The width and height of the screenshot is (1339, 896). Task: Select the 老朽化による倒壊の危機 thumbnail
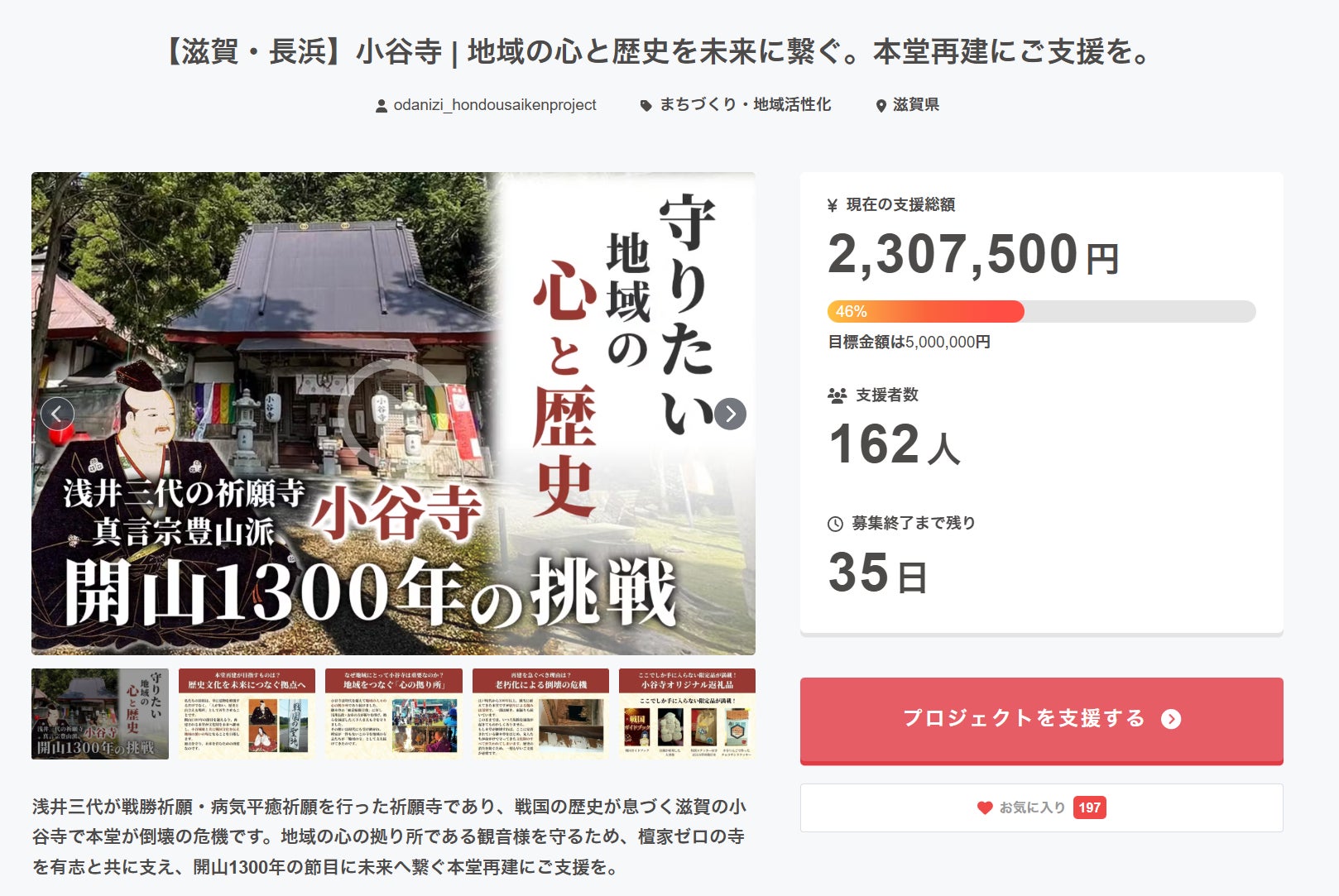click(x=540, y=714)
